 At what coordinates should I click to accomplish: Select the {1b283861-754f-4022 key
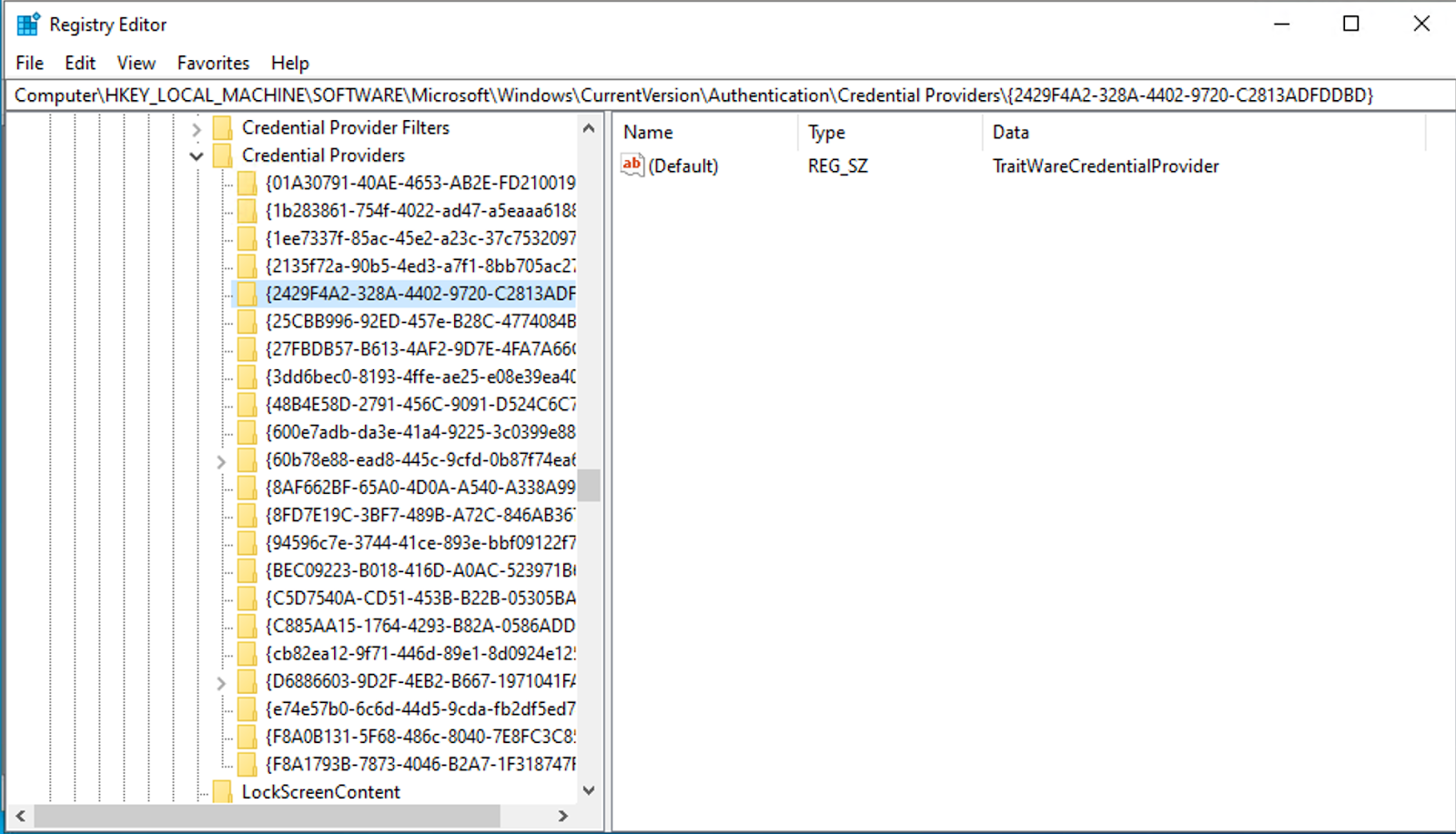click(x=420, y=211)
